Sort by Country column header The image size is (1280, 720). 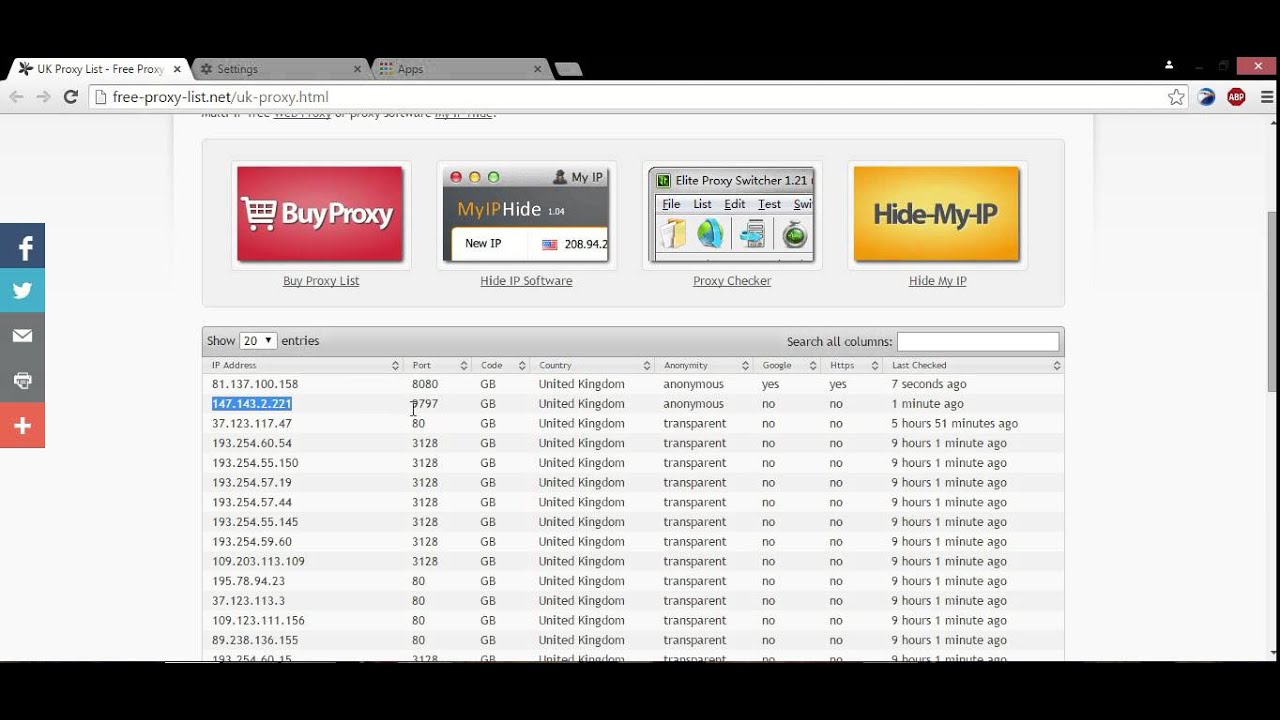click(592, 366)
